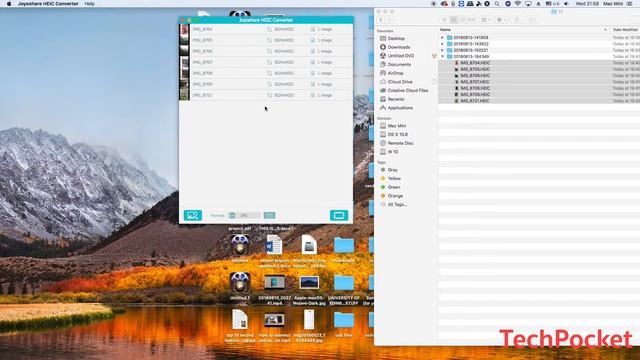640x360 pixels.
Task: Click the Green tag in Finder sidebar
Action: 393,187
